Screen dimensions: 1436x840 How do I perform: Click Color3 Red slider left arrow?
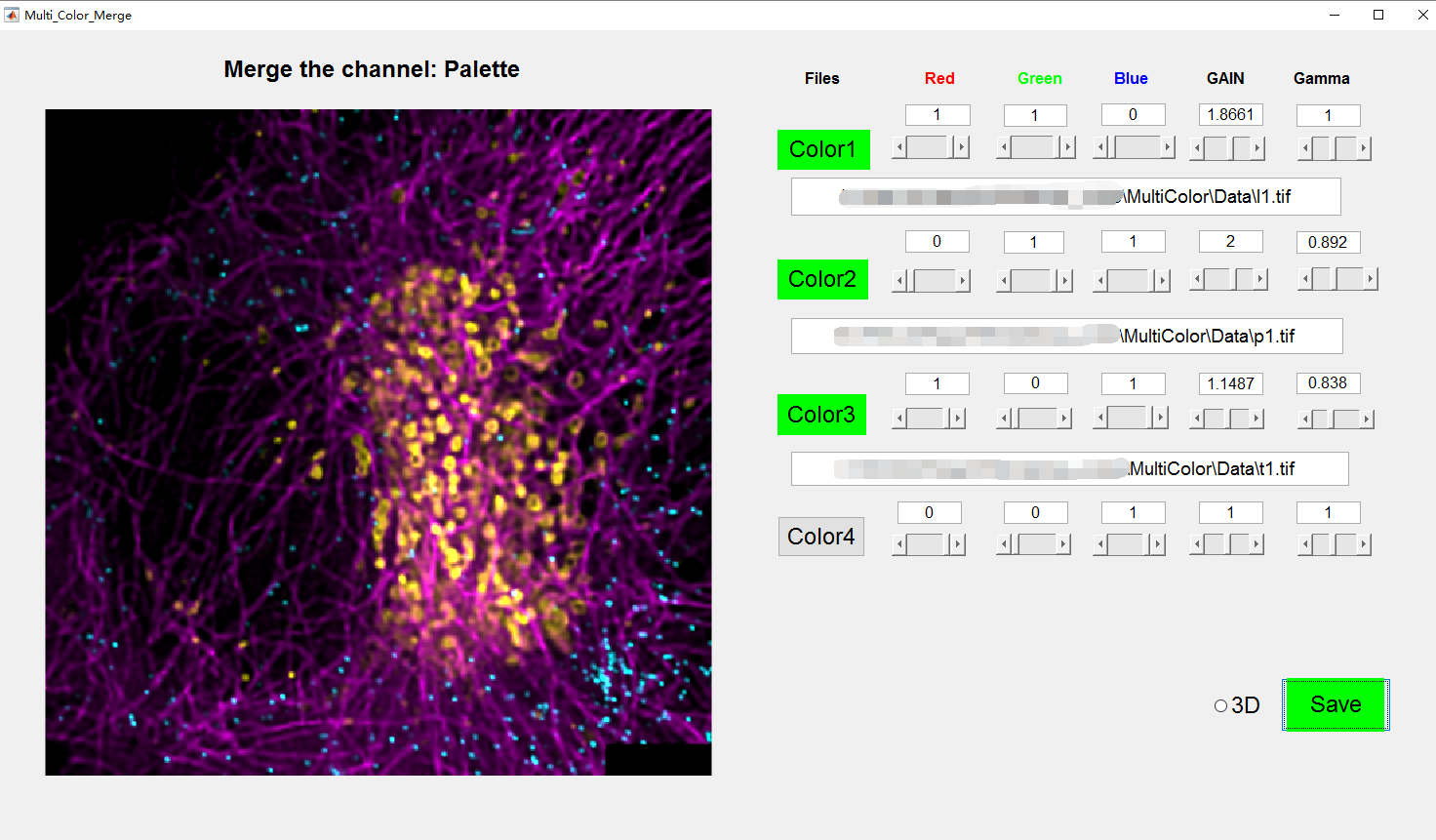tap(899, 419)
